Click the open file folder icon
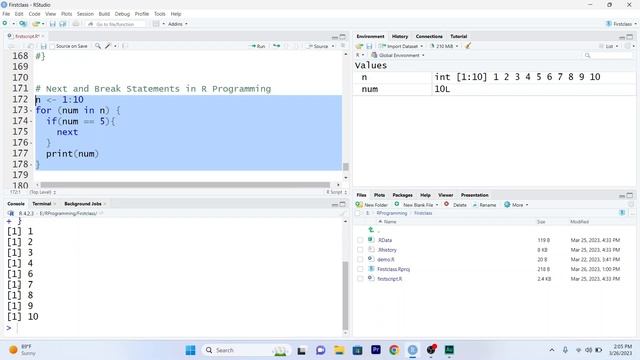Viewport: 640px width, 360px height. [x=36, y=24]
